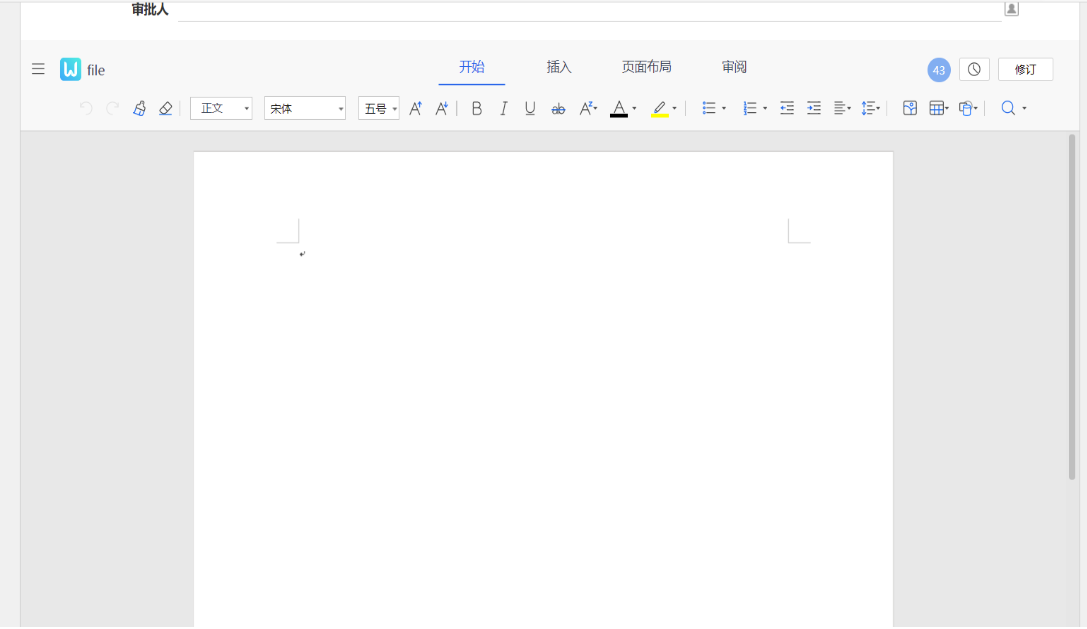Toggle bold formatting
Viewport: 1087px width, 629px height.
(x=477, y=108)
